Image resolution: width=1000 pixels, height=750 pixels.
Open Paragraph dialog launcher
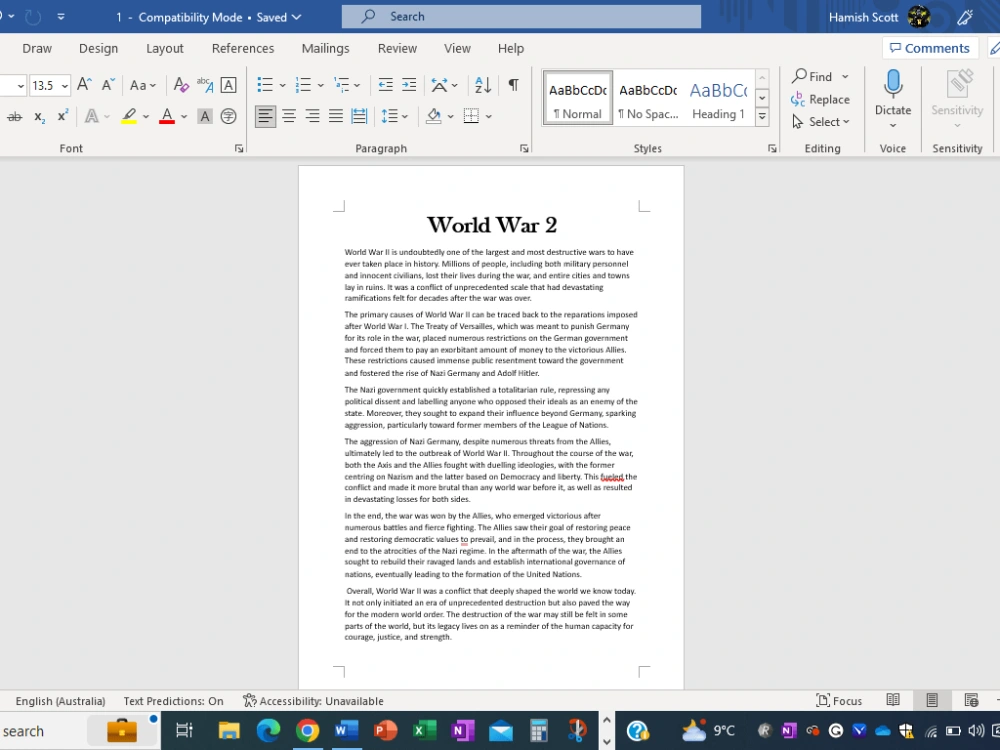524,148
